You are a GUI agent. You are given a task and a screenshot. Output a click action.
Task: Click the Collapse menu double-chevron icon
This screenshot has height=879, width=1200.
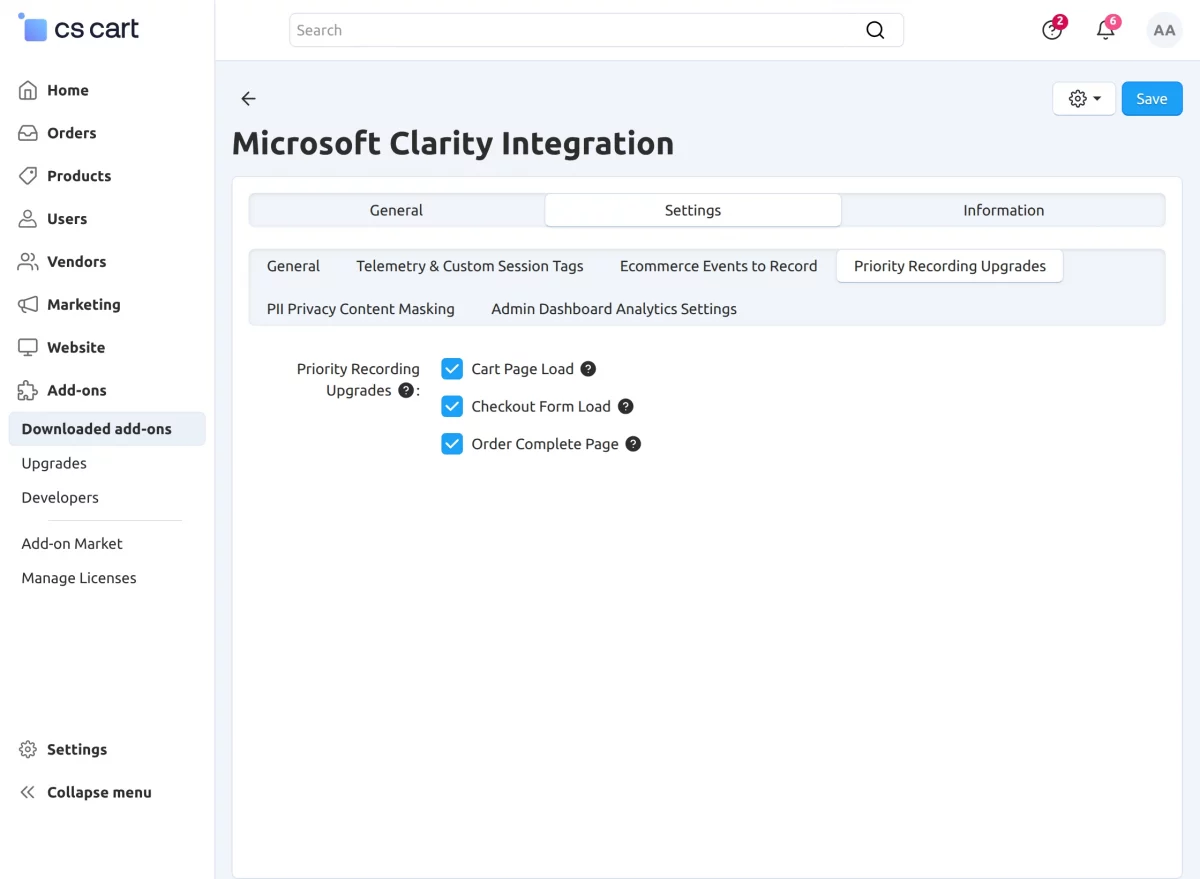pyautogui.click(x=28, y=793)
